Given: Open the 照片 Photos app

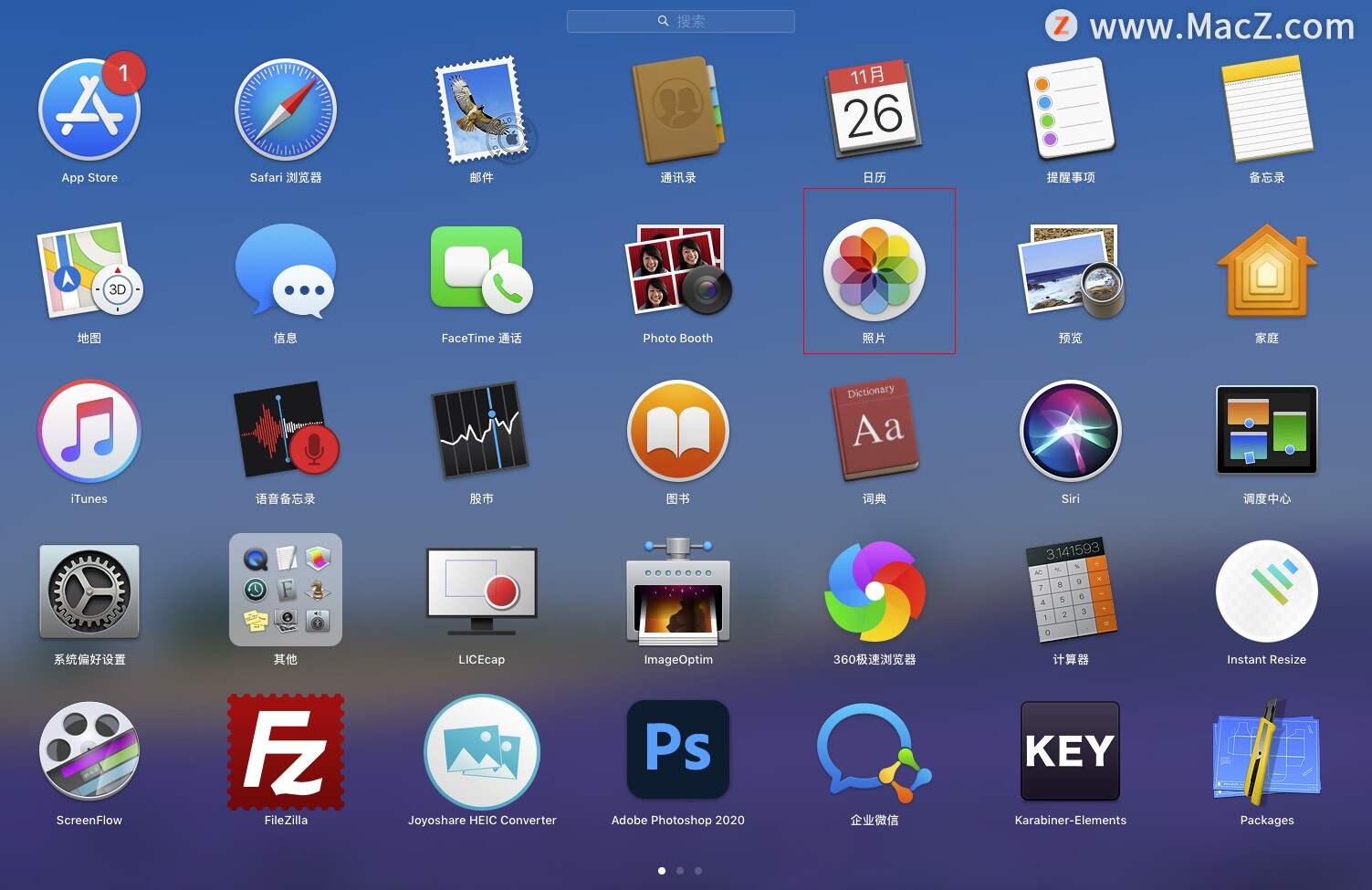Looking at the screenshot, I should (875, 270).
